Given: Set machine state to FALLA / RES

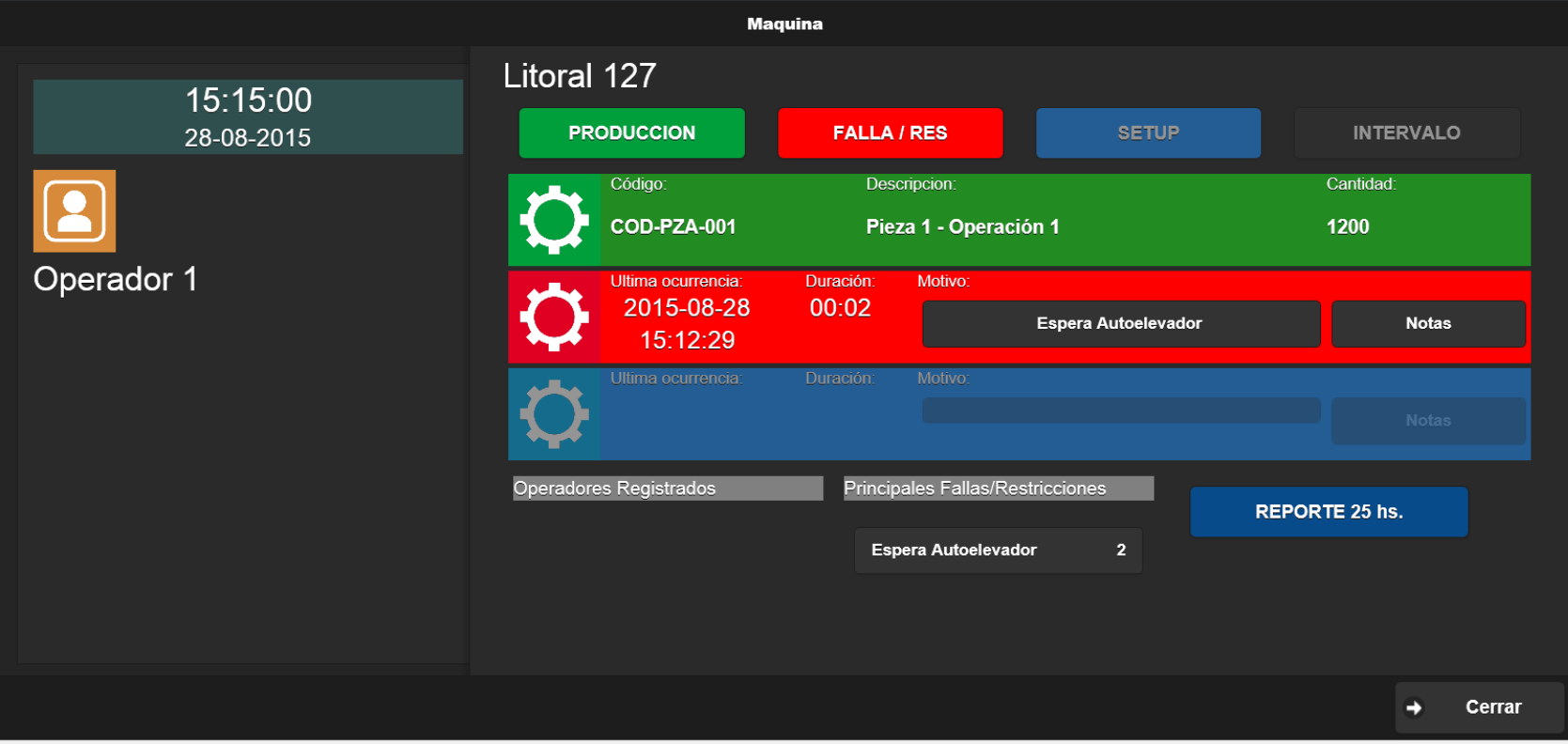Looking at the screenshot, I should click(x=890, y=133).
